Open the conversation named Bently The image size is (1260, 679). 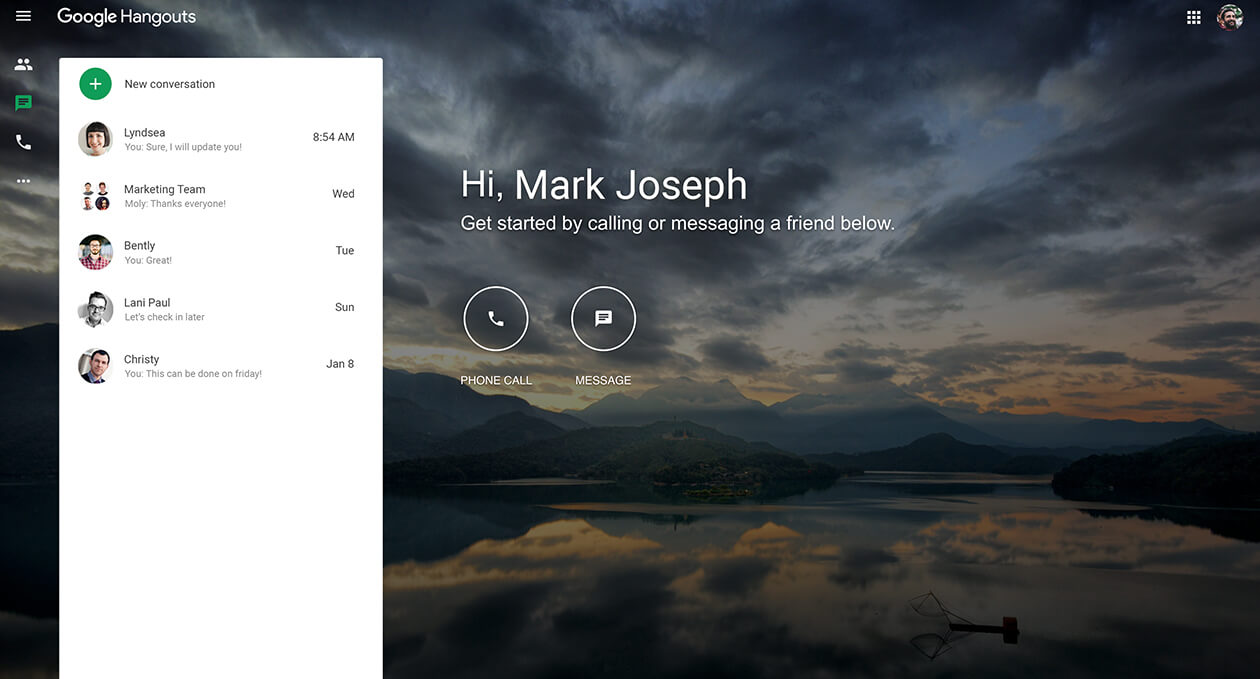(221, 252)
